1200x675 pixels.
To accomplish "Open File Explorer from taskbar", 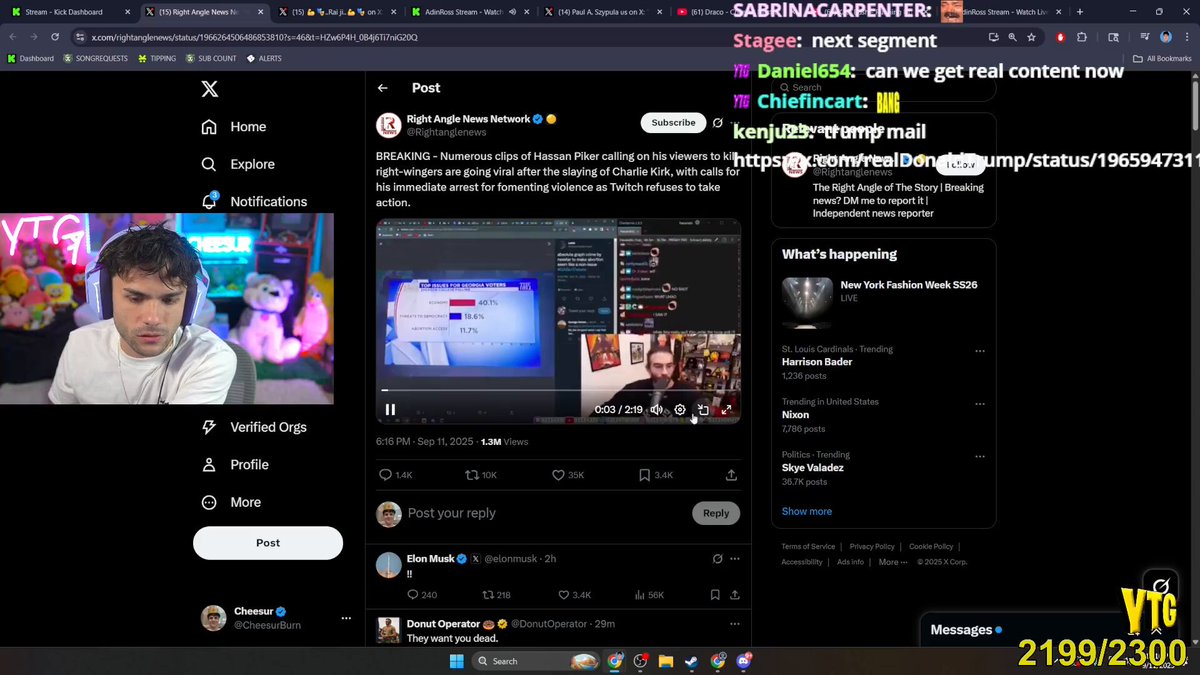I will point(666,661).
